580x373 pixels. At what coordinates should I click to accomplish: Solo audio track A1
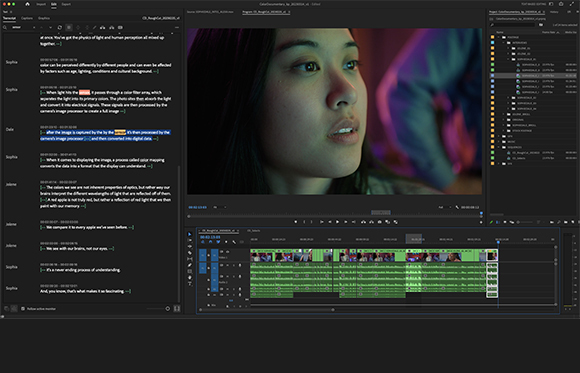coord(233,265)
